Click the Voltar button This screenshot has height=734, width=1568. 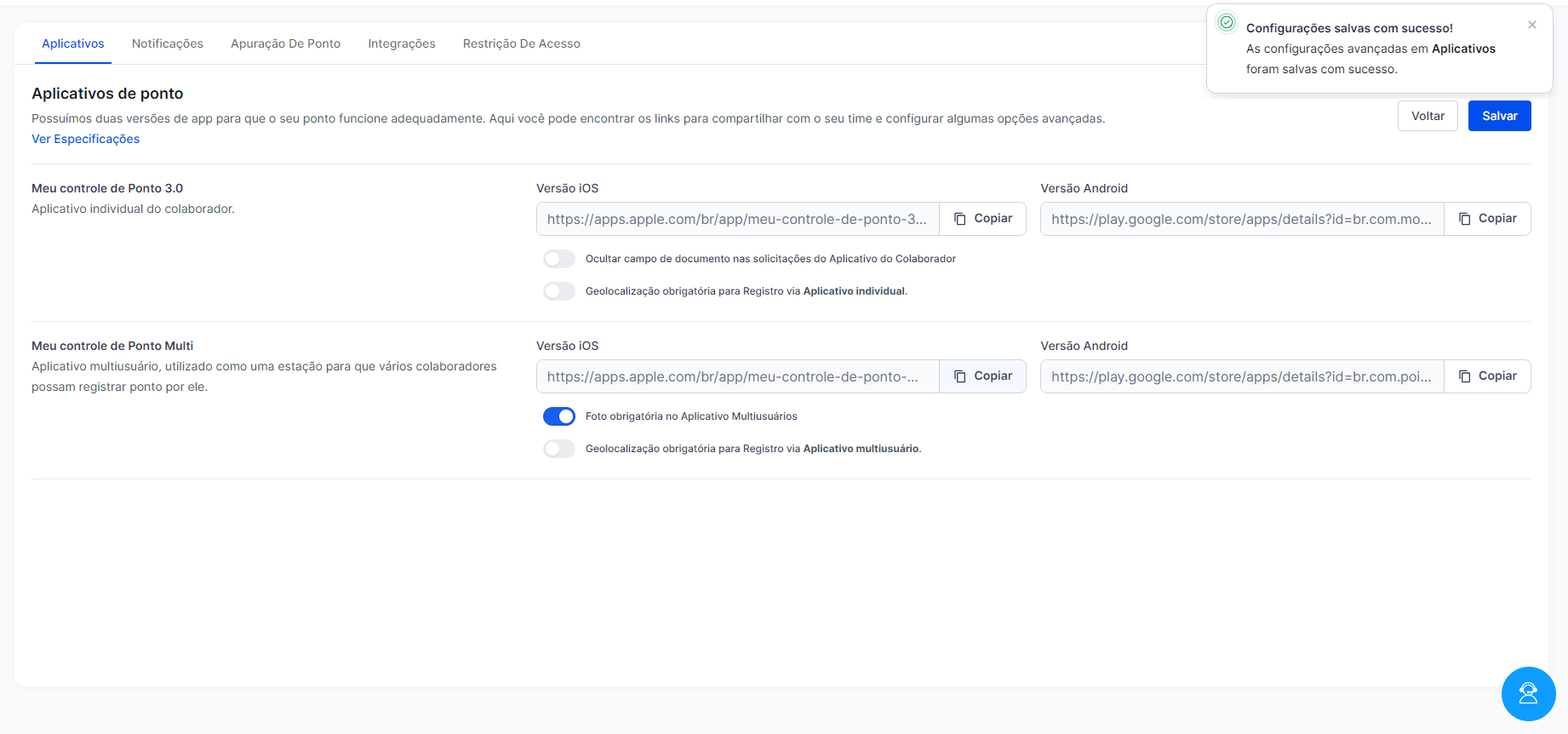tap(1428, 116)
